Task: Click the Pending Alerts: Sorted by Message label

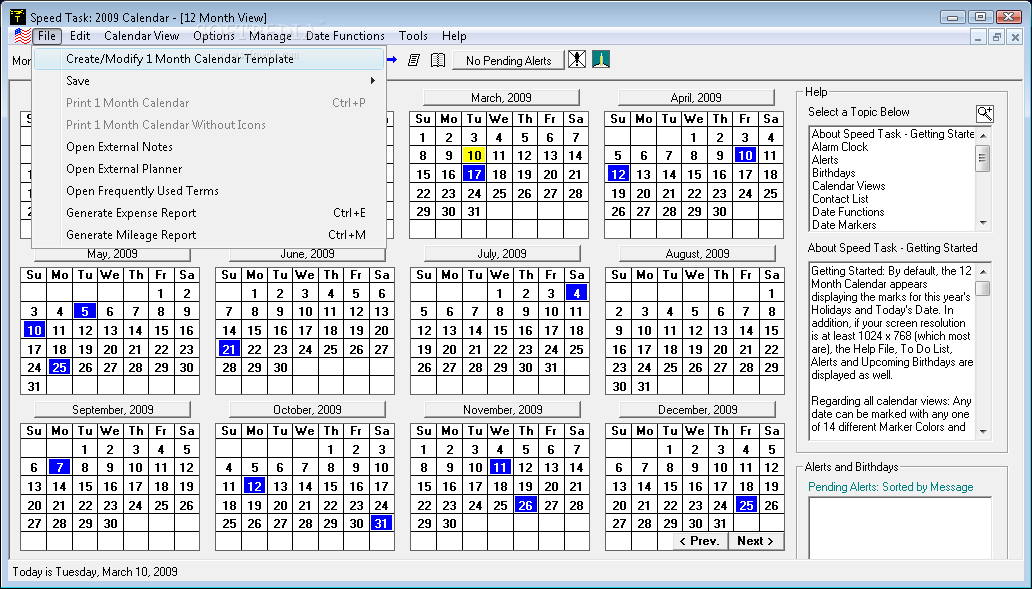Action: pos(890,487)
